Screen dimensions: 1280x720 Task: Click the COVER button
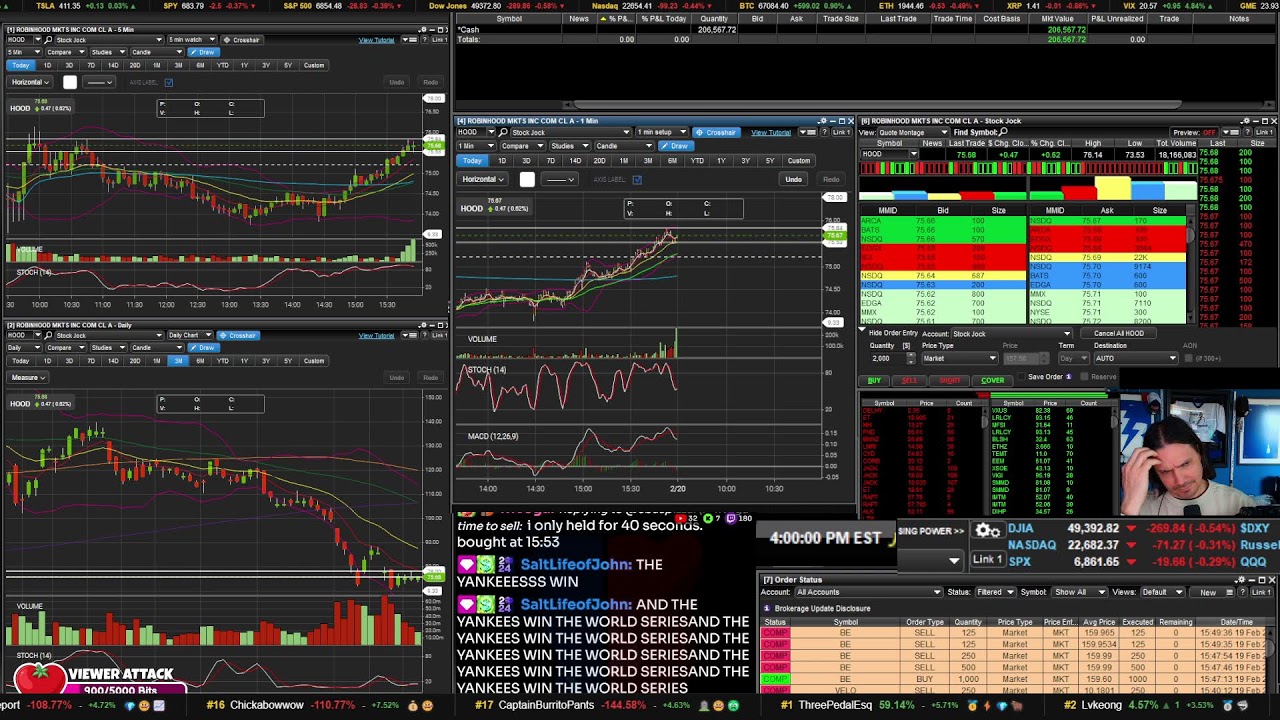click(992, 380)
